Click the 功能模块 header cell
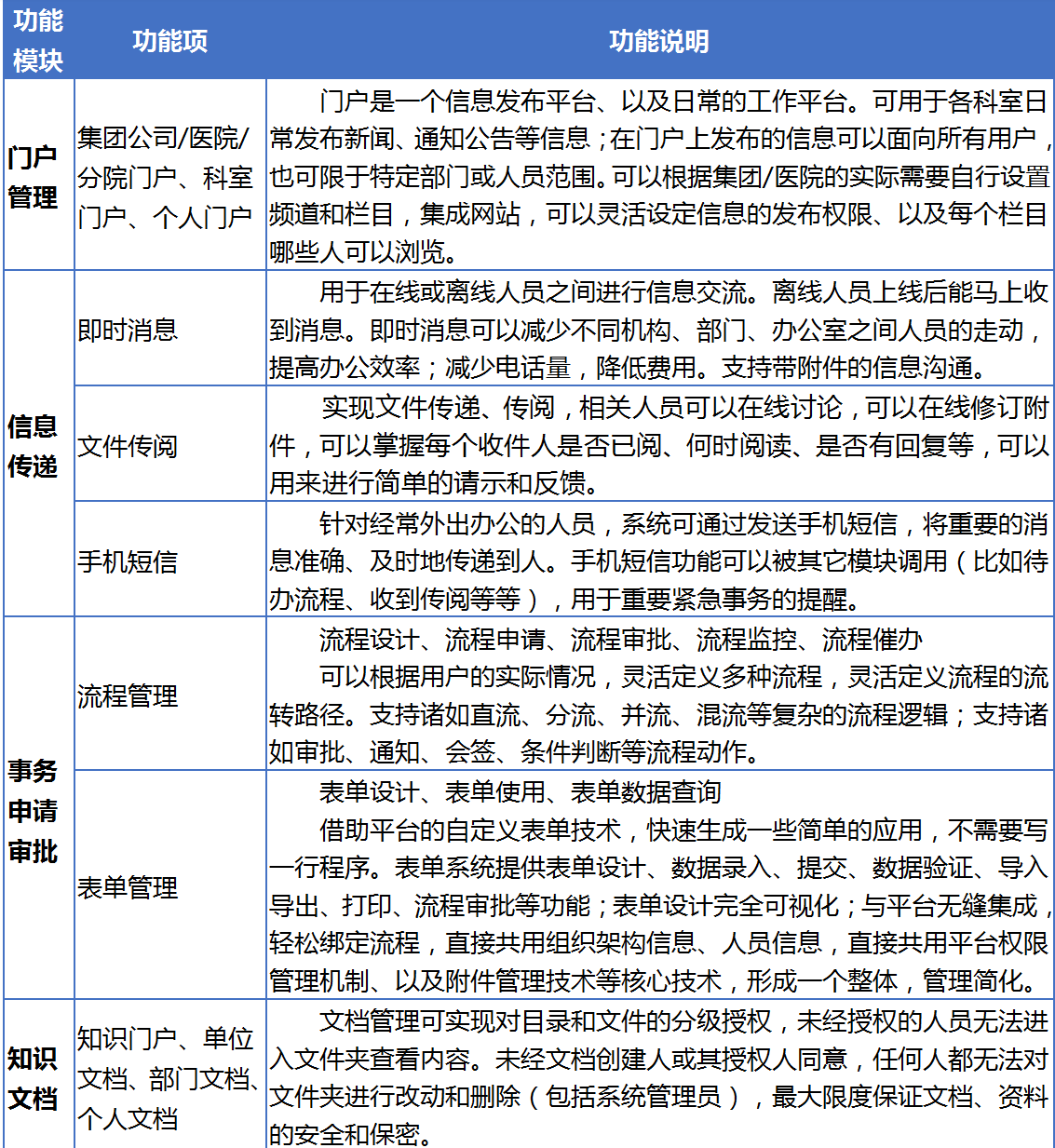Viewport: 1055px width, 1148px height. (x=36, y=39)
